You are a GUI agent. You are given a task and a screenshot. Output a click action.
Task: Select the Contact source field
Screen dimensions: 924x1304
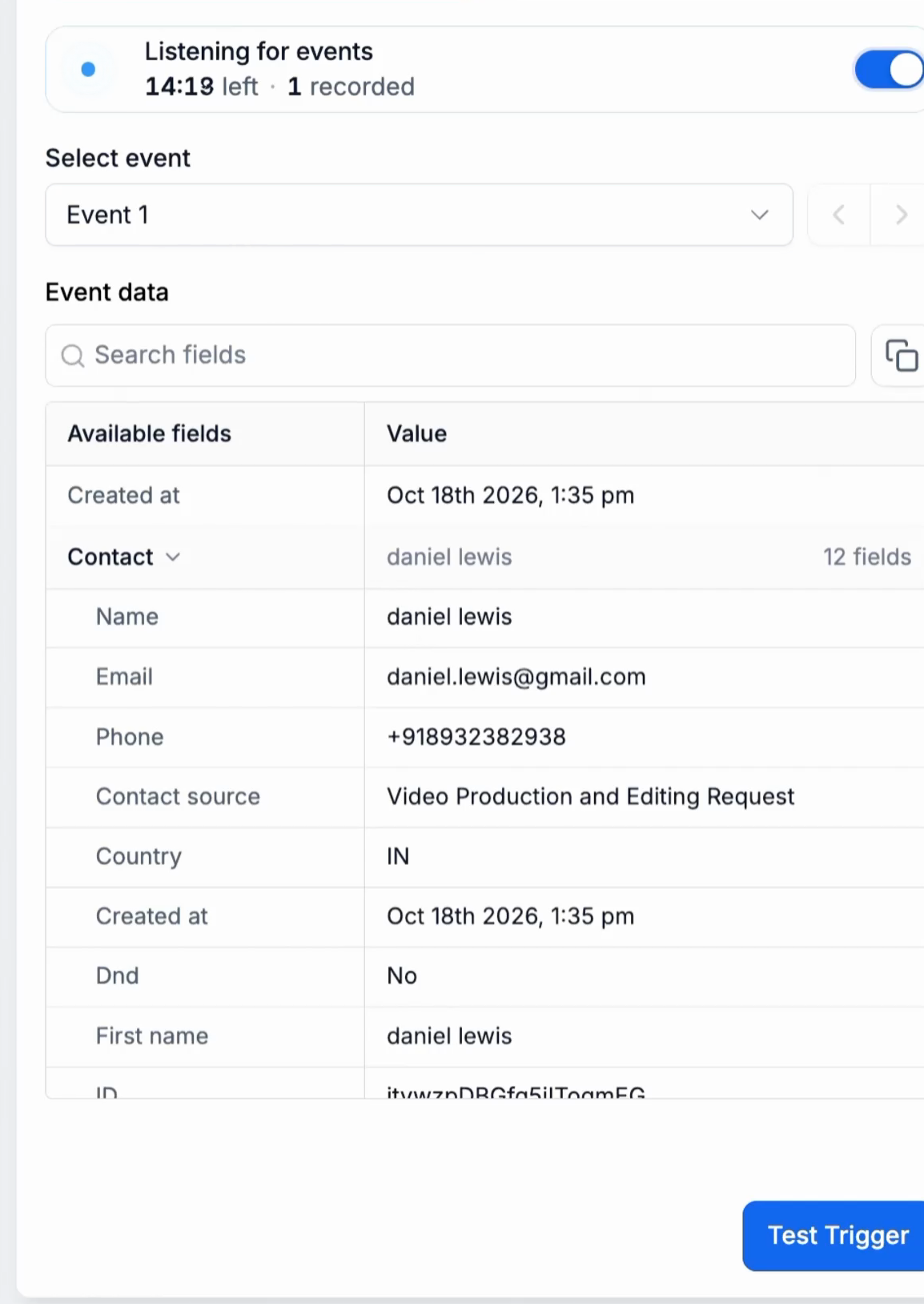click(178, 796)
